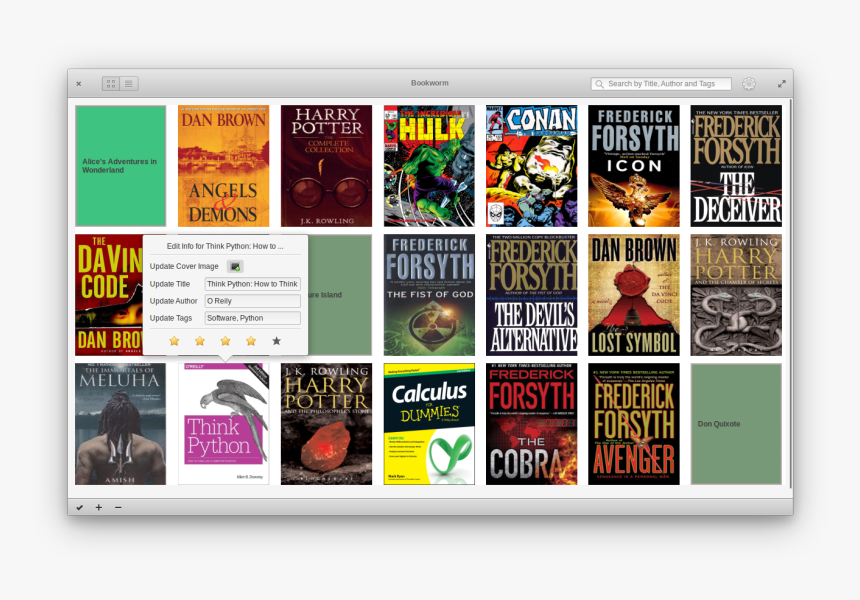Set rating to one star

click(x=174, y=341)
